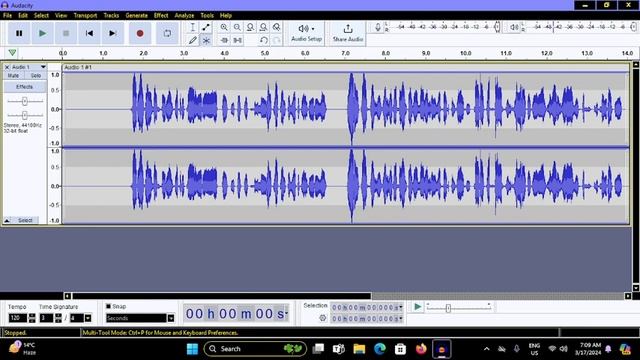Trim audio outside selection icon

224,40
